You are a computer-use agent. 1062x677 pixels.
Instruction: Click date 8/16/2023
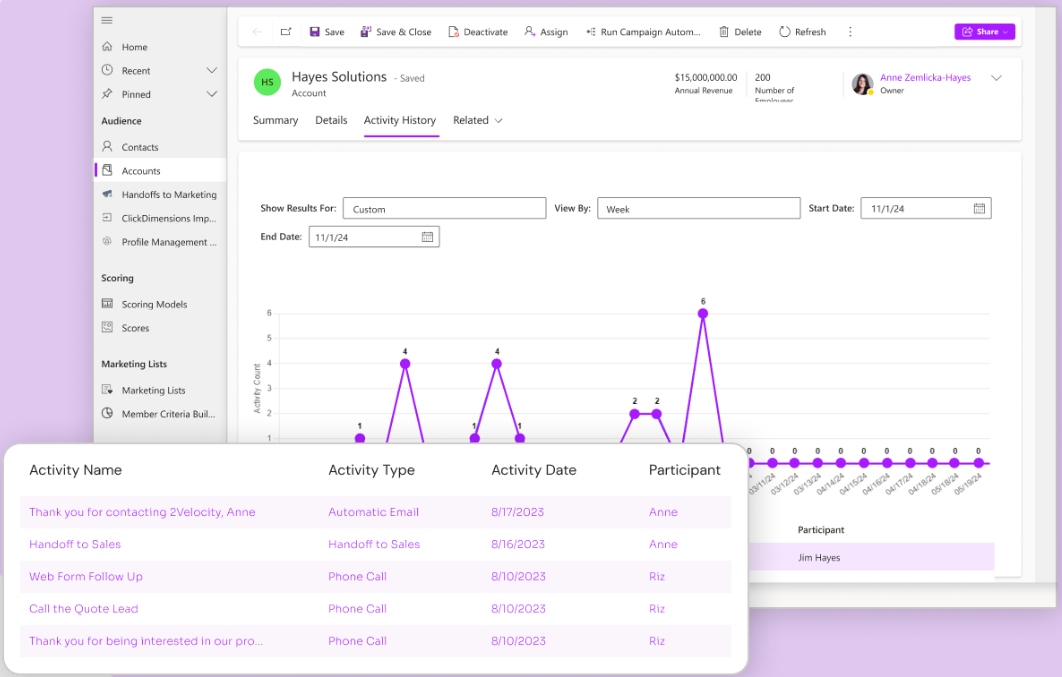point(518,544)
